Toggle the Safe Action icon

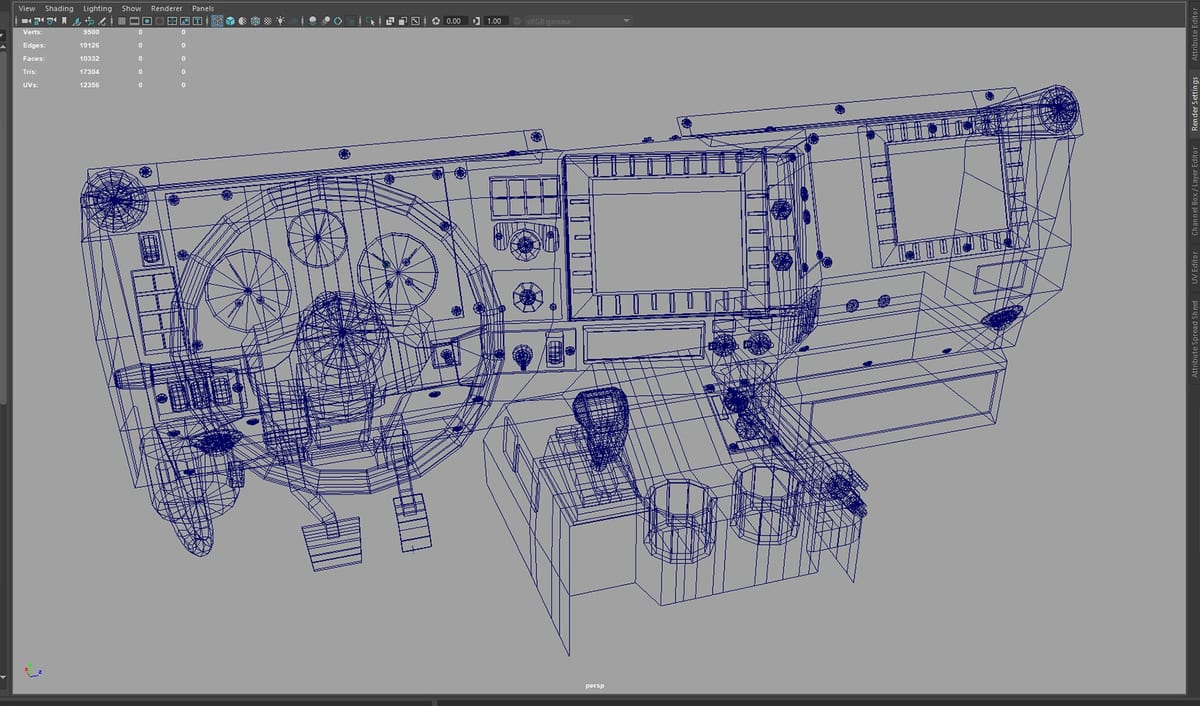click(x=185, y=21)
